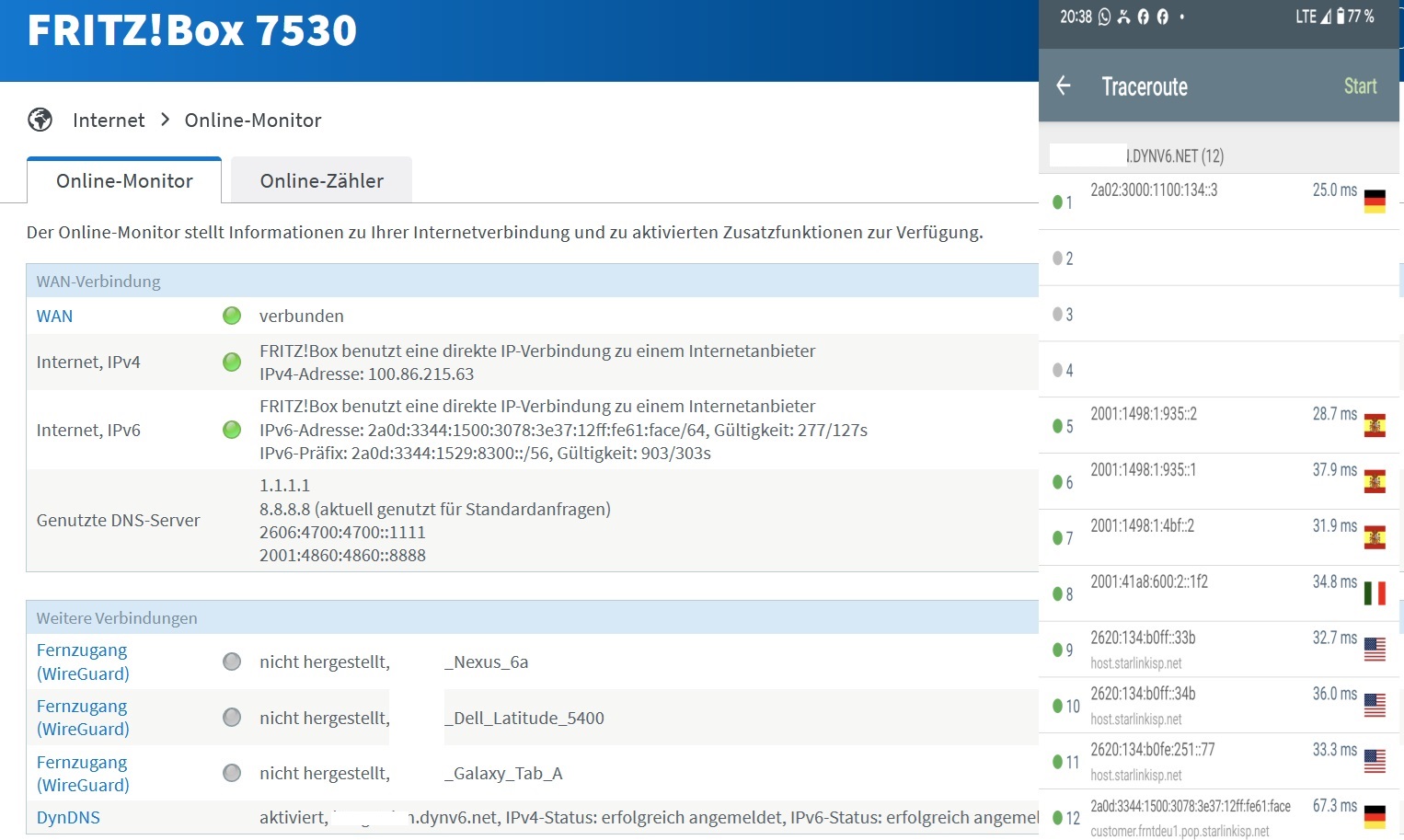
Task: Click the WAN-Verbindung section header
Action: pos(532,281)
